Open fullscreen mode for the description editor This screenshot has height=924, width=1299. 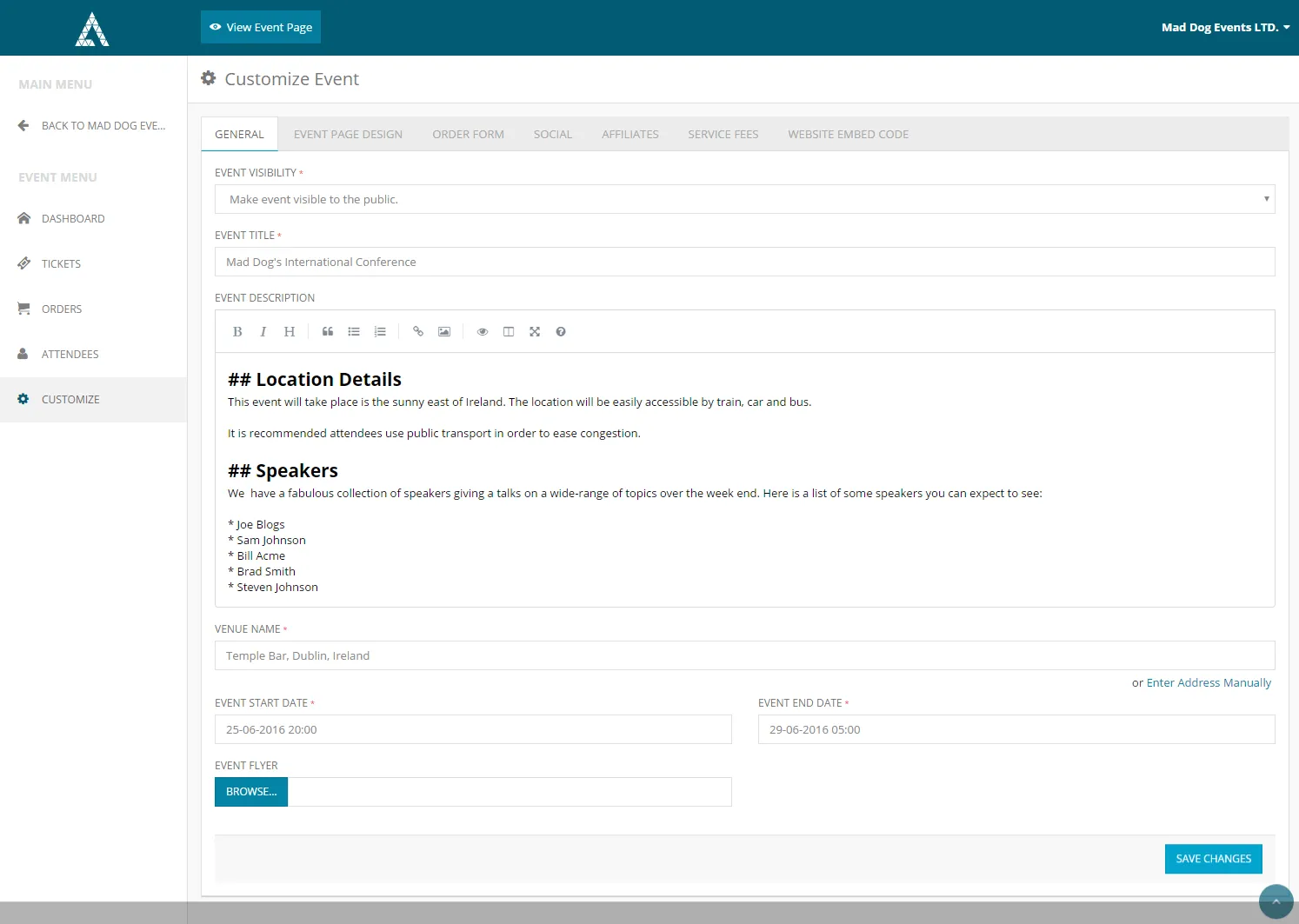[x=534, y=331]
